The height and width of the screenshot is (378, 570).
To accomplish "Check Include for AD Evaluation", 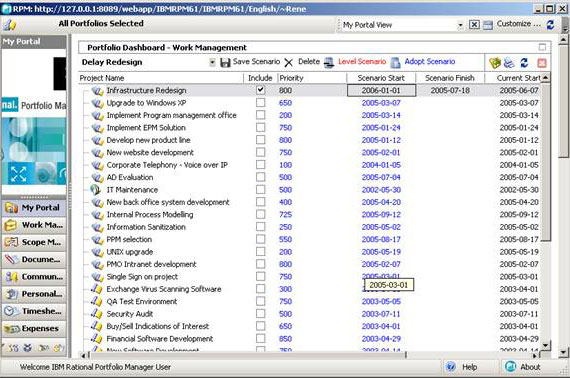I will (260, 177).
